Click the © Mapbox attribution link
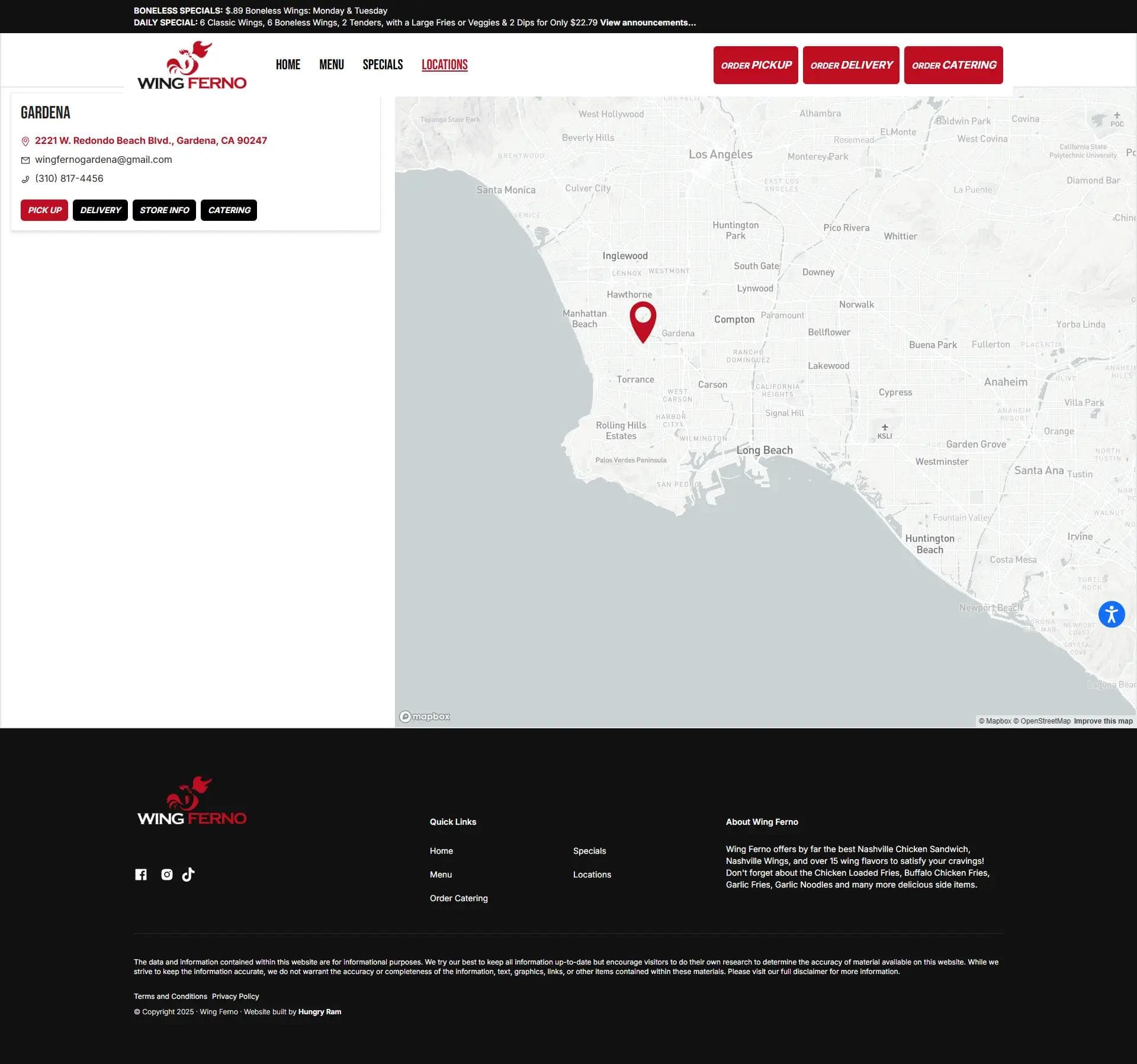The height and width of the screenshot is (1064, 1137). click(995, 721)
